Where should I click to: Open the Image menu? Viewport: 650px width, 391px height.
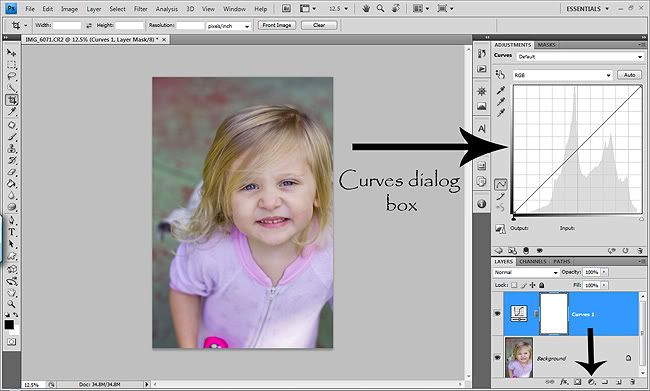69,9
